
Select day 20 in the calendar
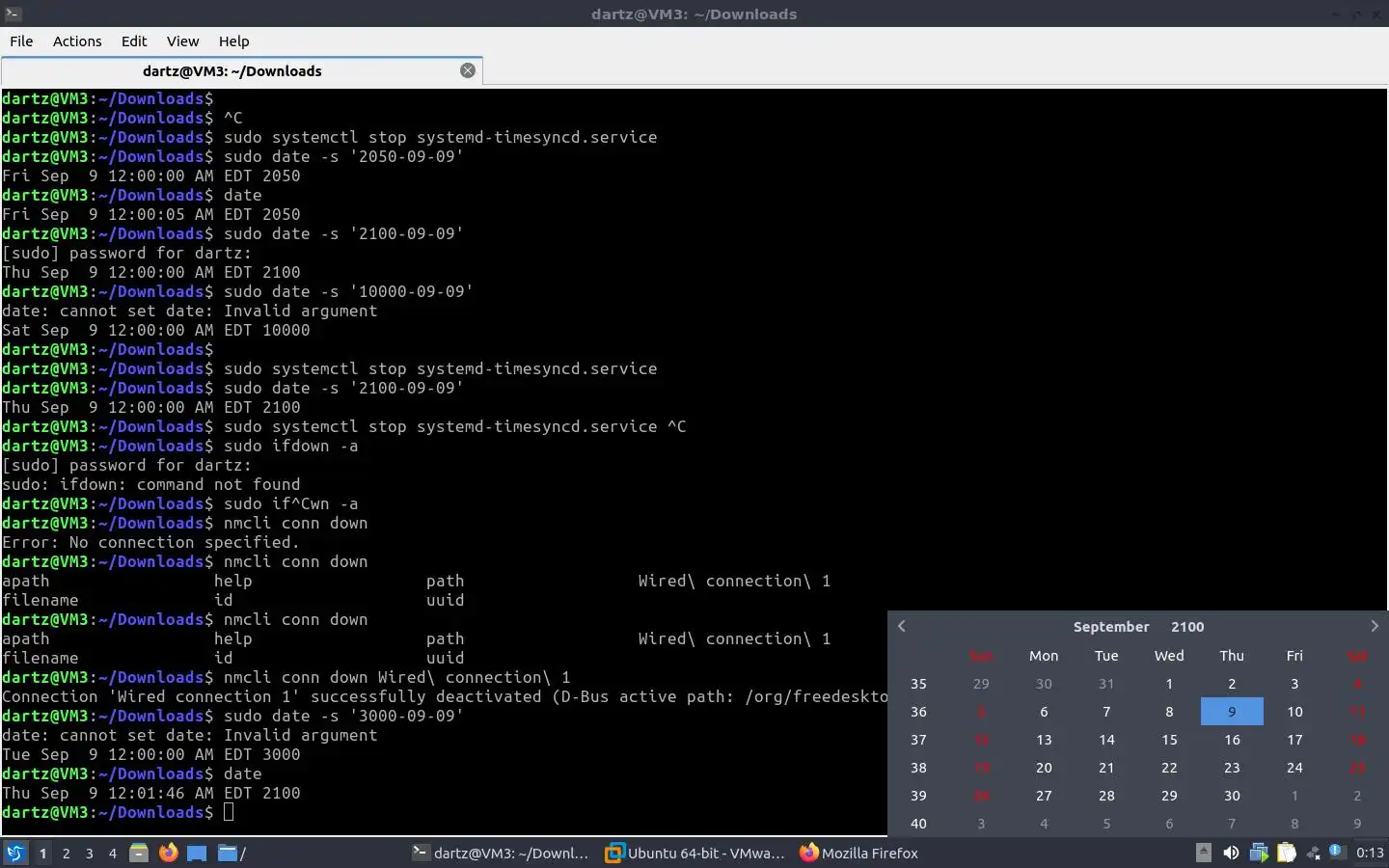[x=1044, y=768]
